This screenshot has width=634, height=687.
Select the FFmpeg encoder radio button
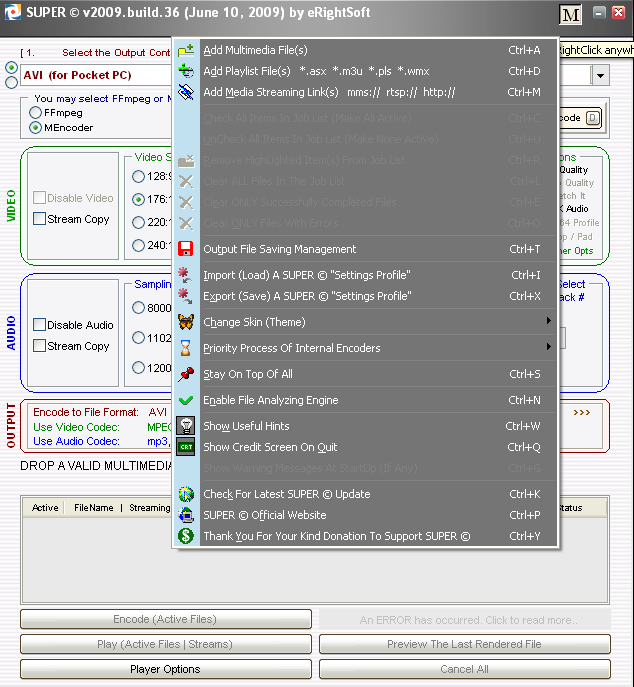(36, 114)
